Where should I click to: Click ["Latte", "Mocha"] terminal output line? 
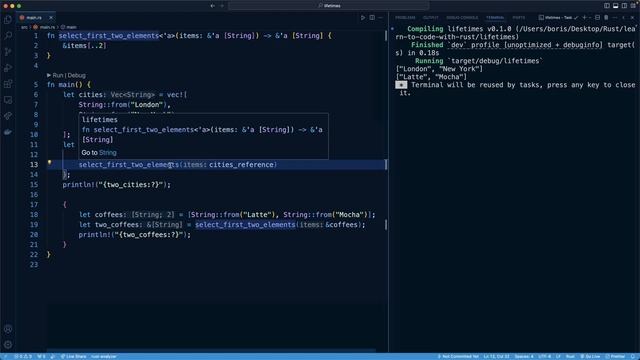[x=431, y=77]
